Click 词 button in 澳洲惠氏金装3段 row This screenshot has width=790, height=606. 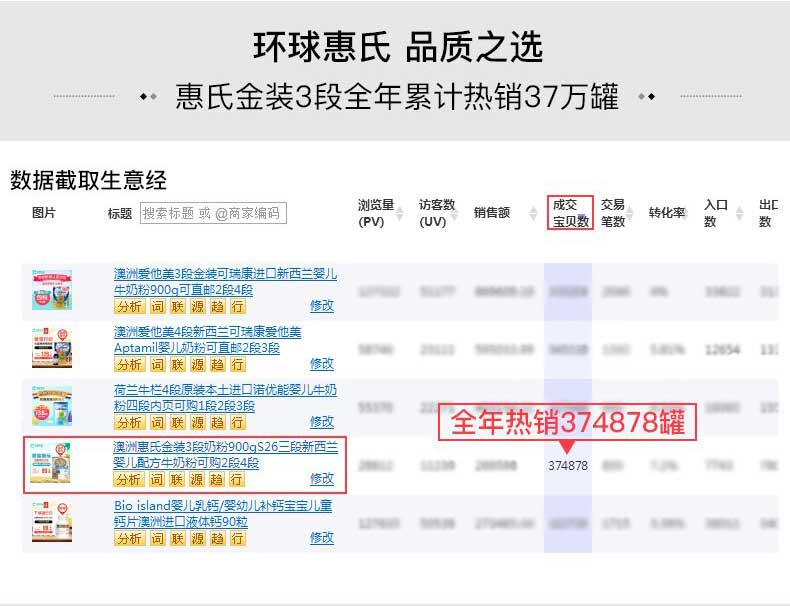click(157, 480)
